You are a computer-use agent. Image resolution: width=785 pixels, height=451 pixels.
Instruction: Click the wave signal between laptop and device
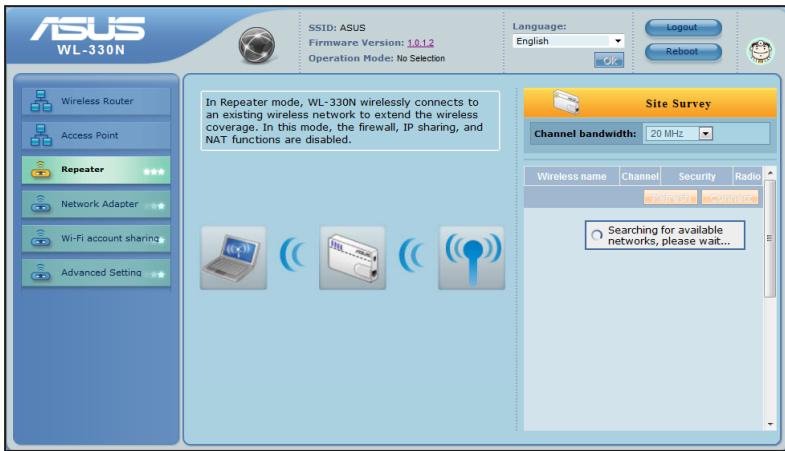tap(293, 255)
